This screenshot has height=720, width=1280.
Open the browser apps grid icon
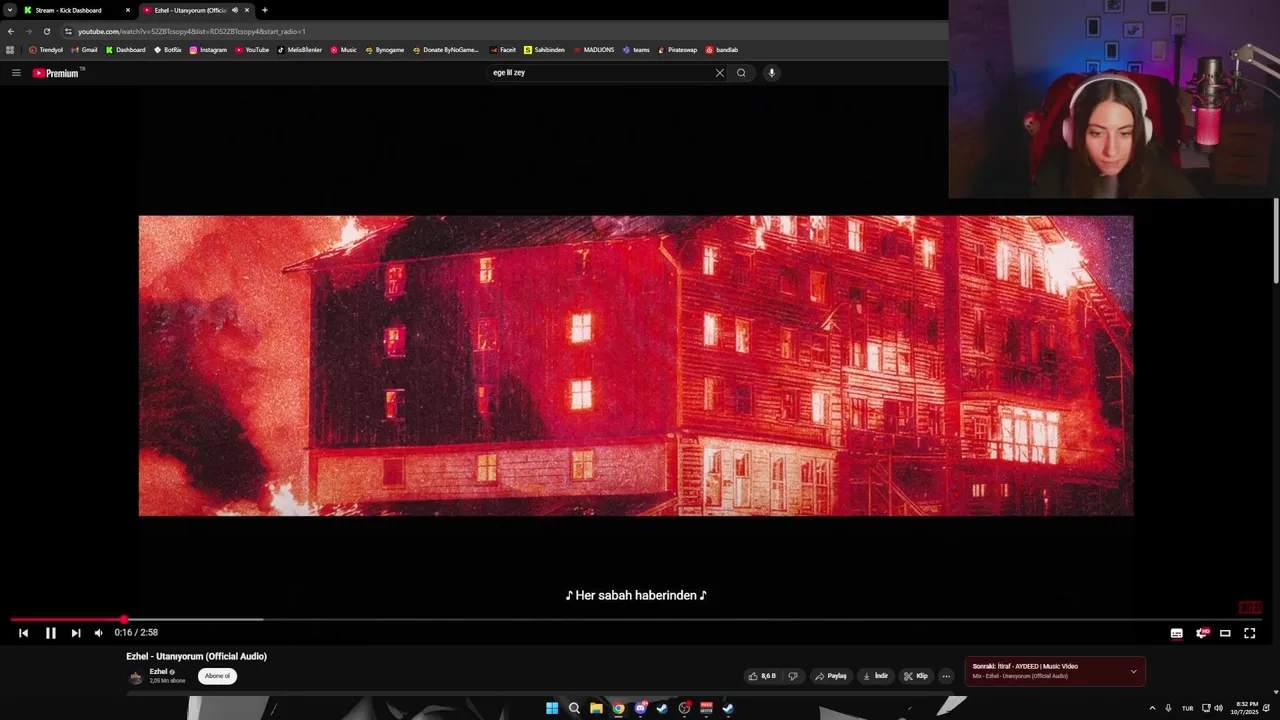pos(10,50)
